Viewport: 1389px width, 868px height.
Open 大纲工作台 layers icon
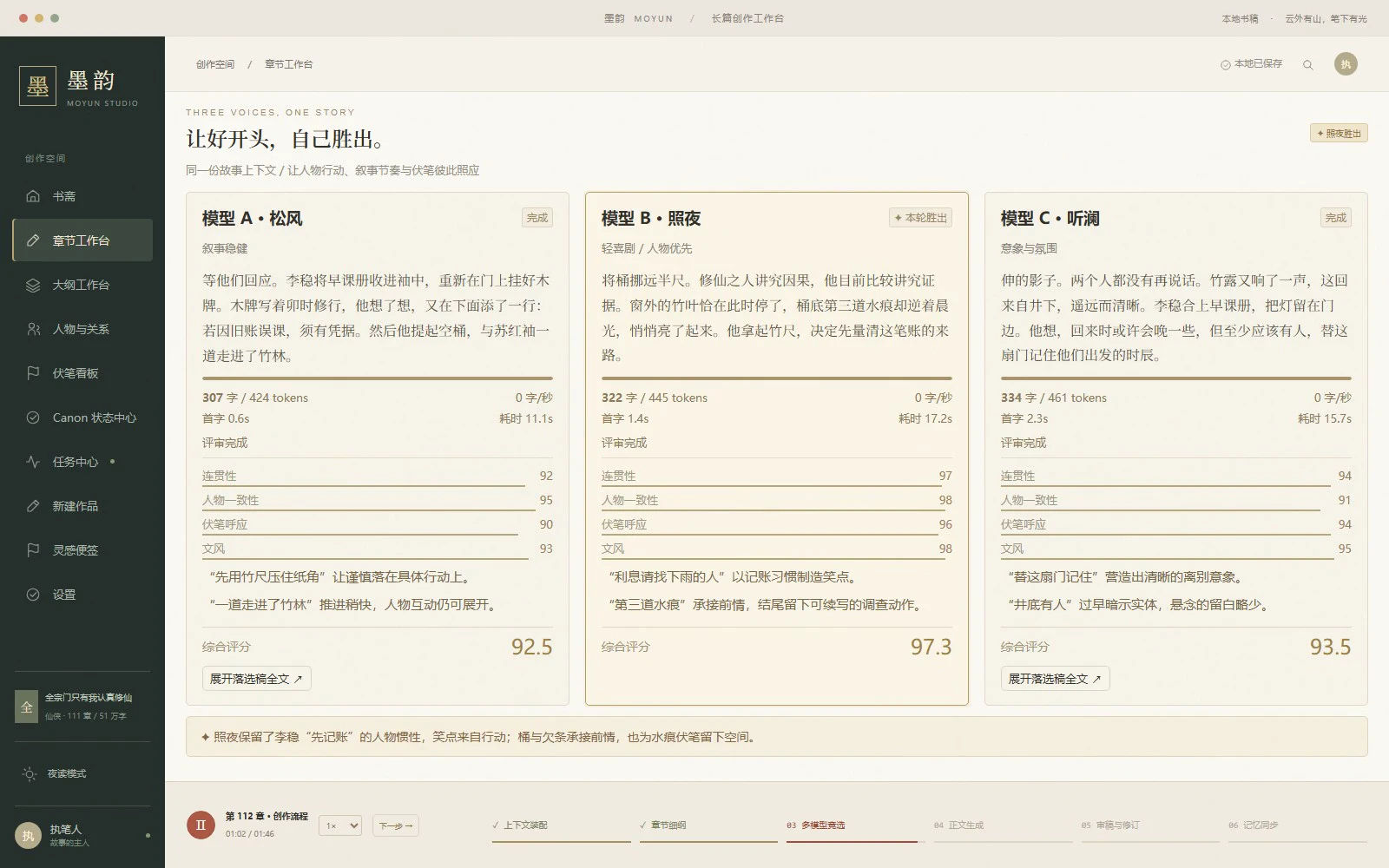(x=33, y=285)
